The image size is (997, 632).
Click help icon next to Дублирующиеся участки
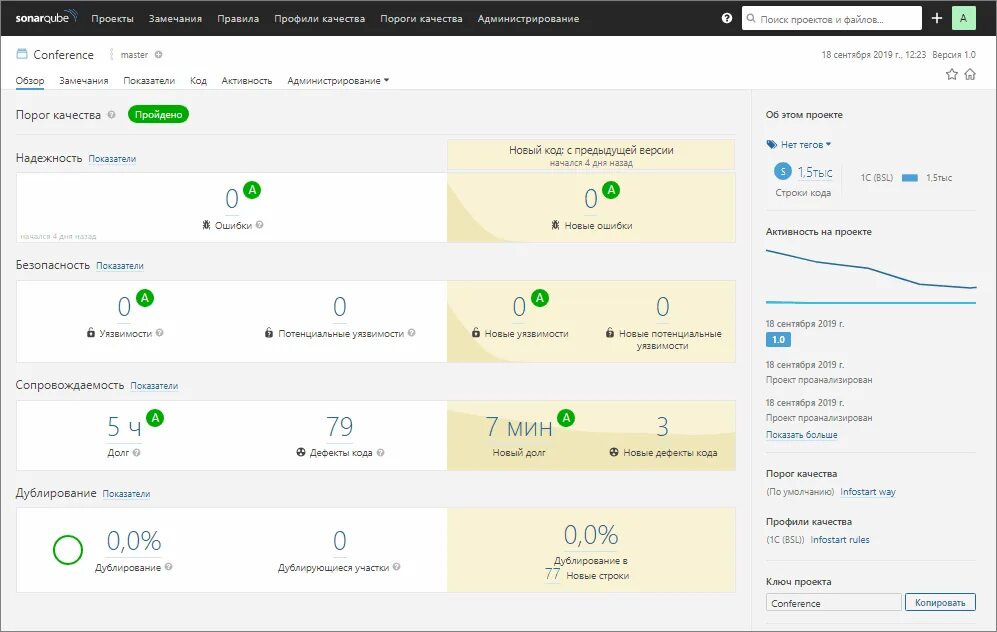pyautogui.click(x=396, y=567)
